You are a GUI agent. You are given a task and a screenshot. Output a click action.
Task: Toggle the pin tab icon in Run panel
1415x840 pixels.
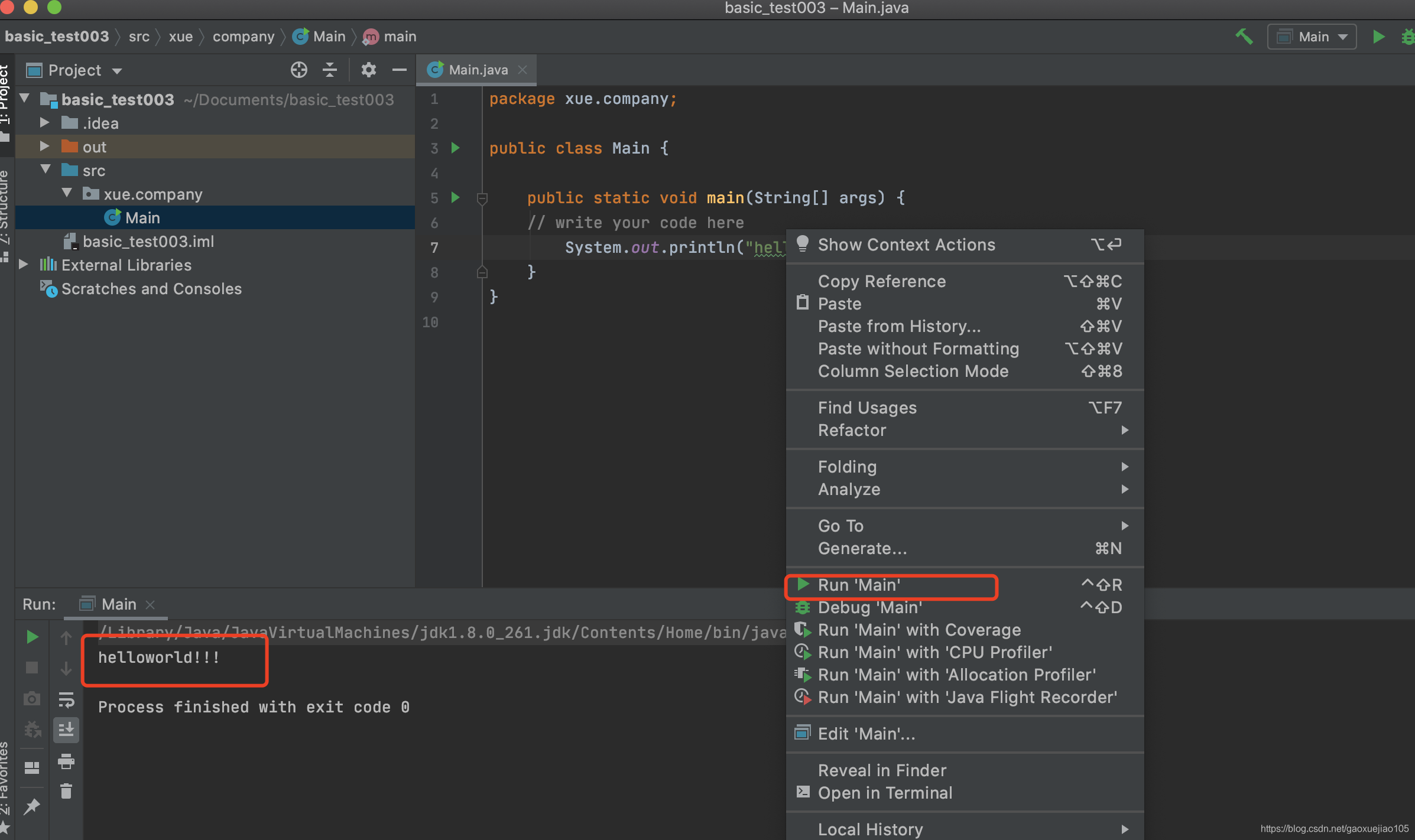point(32,806)
